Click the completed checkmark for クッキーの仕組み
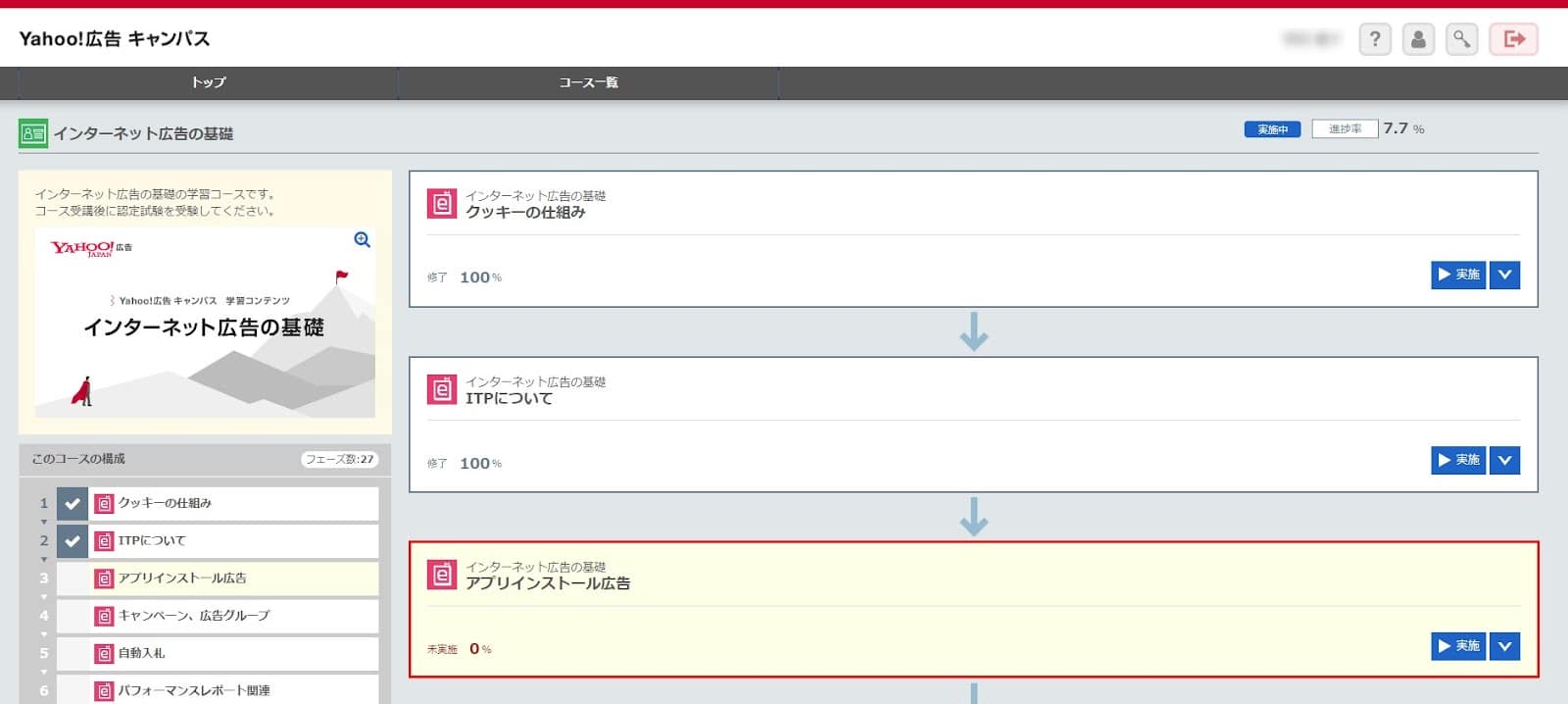This screenshot has height=704, width=1568. (x=73, y=503)
